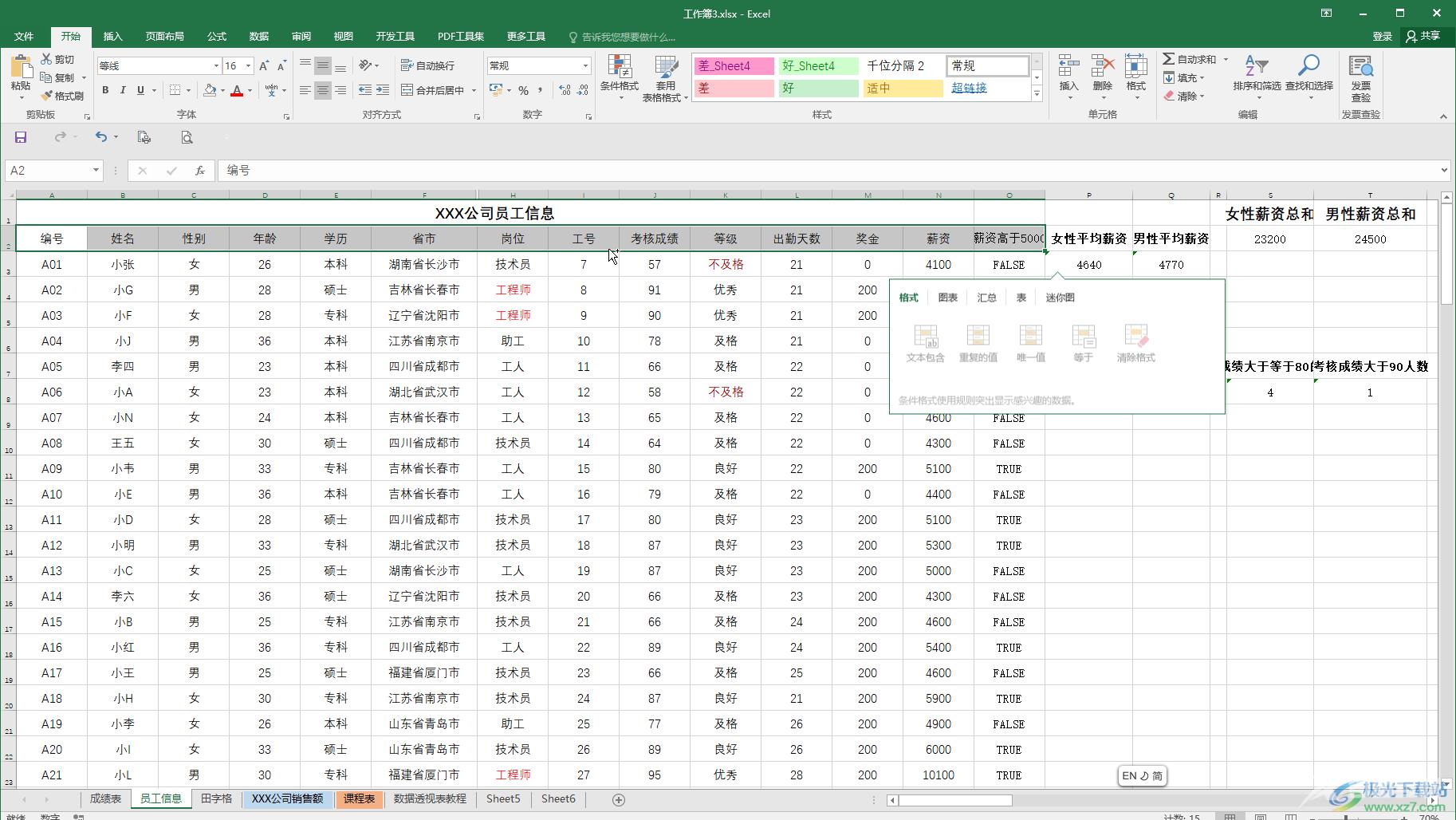Apply the fill color bucket icon

point(210,90)
